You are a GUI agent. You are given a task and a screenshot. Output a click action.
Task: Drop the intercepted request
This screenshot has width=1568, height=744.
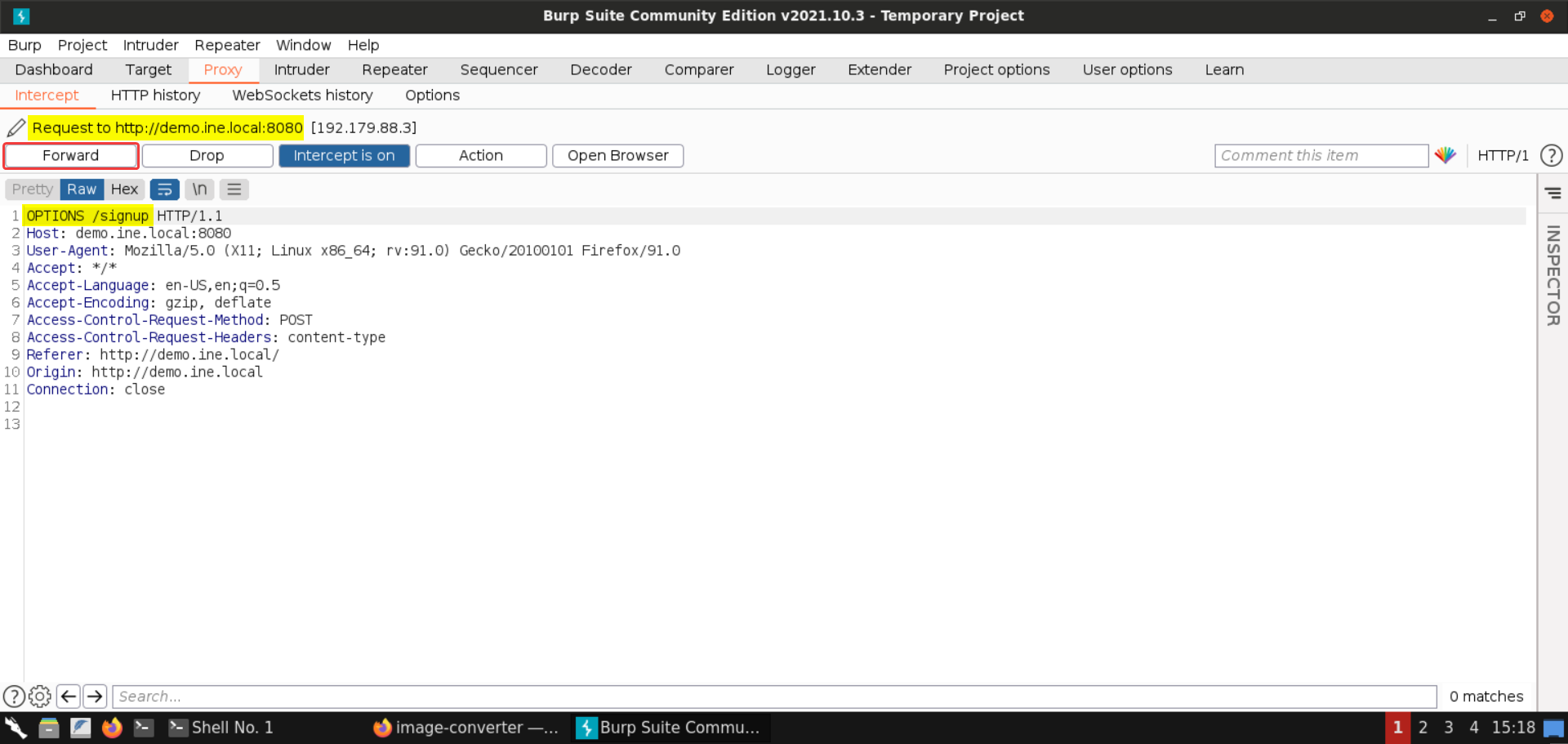pos(207,156)
